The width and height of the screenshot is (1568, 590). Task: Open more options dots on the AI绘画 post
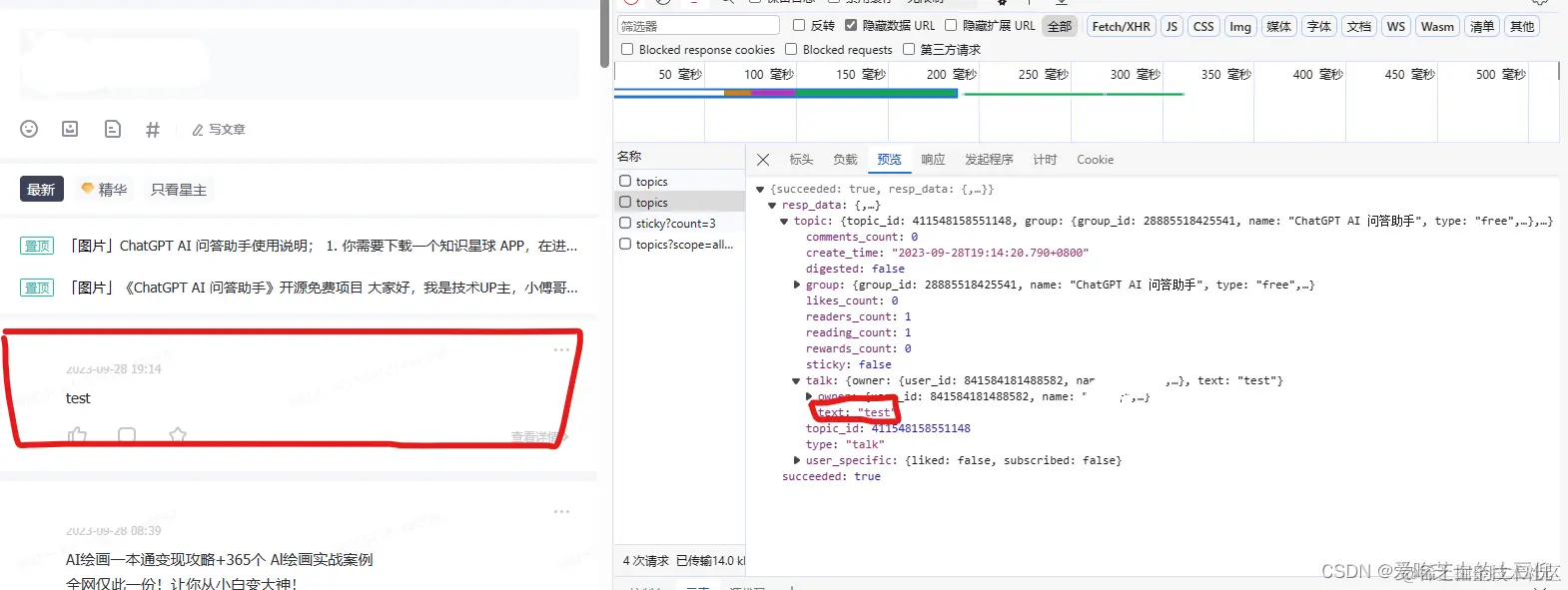561,511
